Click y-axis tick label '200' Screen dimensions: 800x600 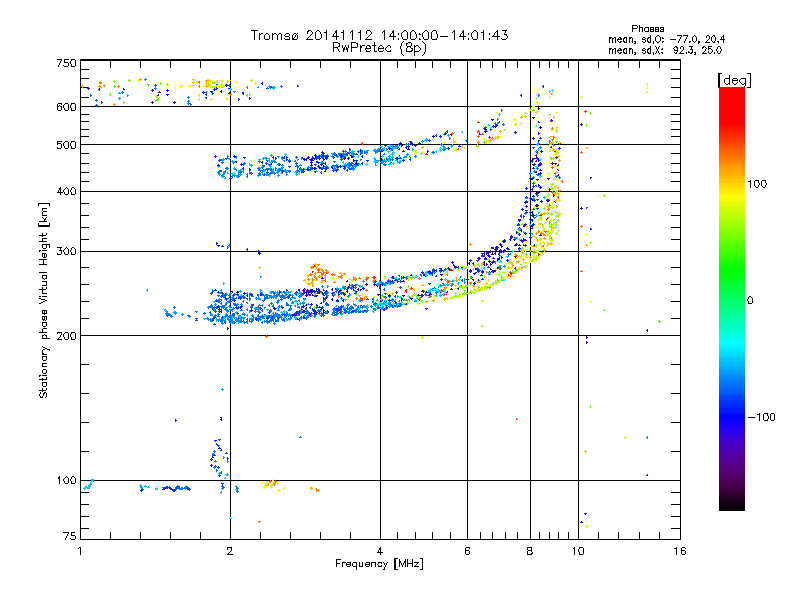(x=66, y=336)
